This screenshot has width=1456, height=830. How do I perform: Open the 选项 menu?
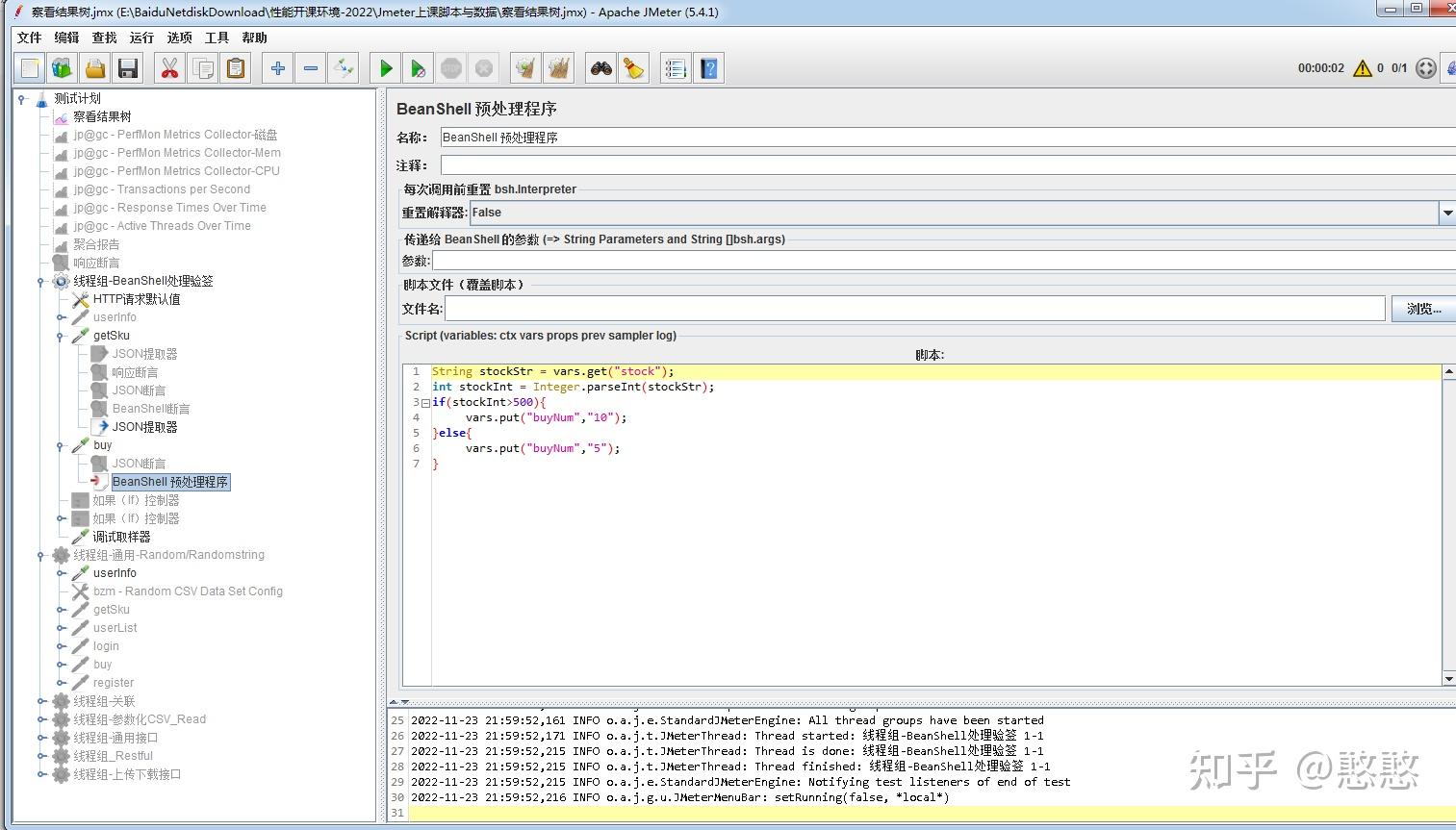tap(179, 38)
